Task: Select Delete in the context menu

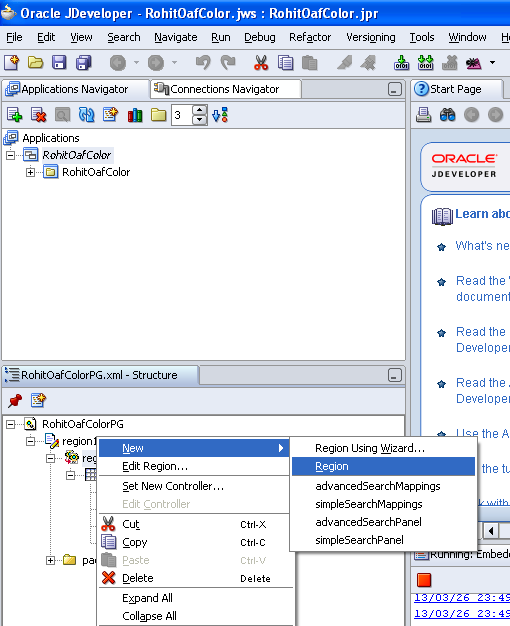Action: tap(194, 578)
